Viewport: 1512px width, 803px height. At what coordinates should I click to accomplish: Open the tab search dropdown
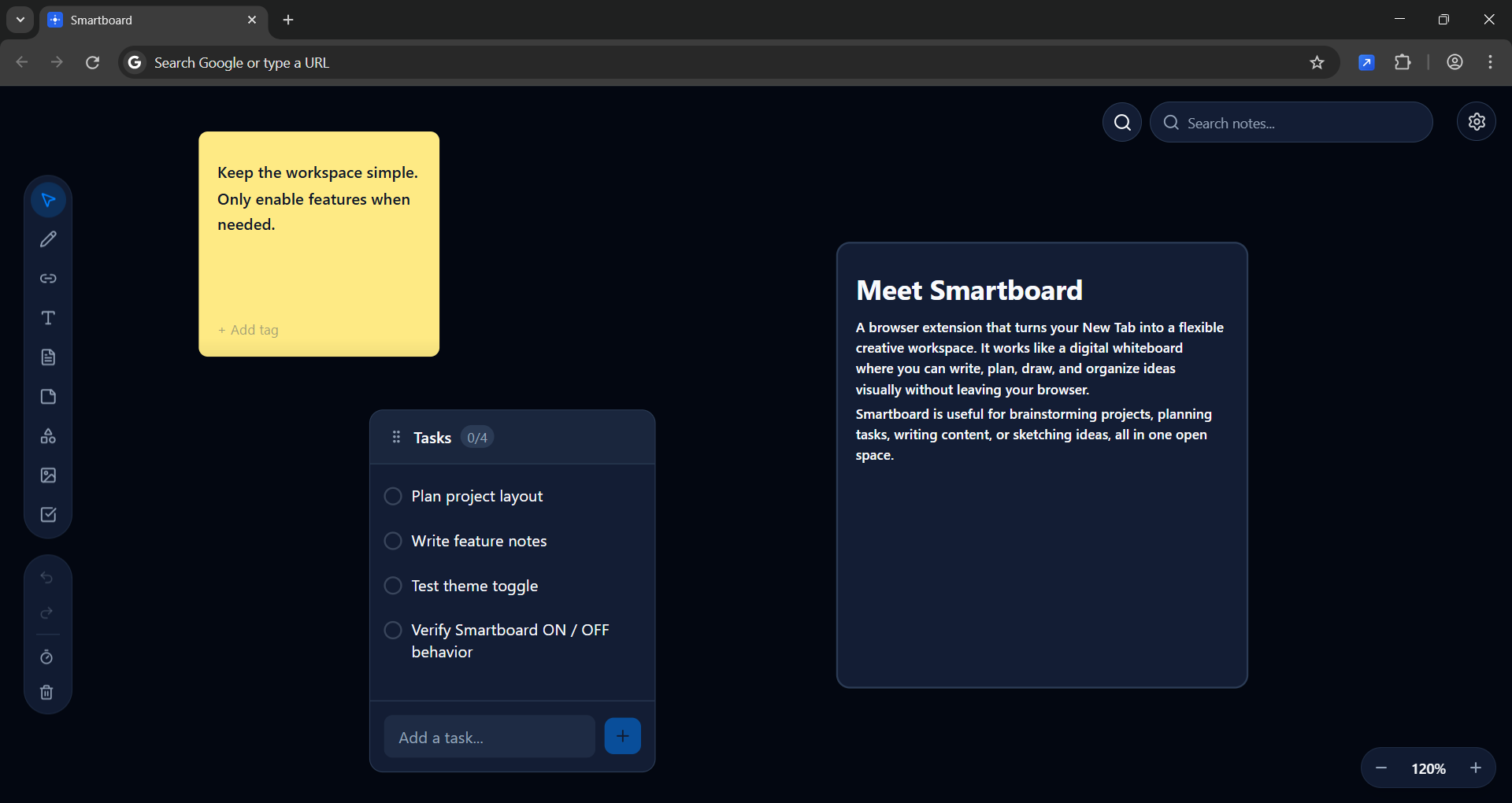coord(20,20)
